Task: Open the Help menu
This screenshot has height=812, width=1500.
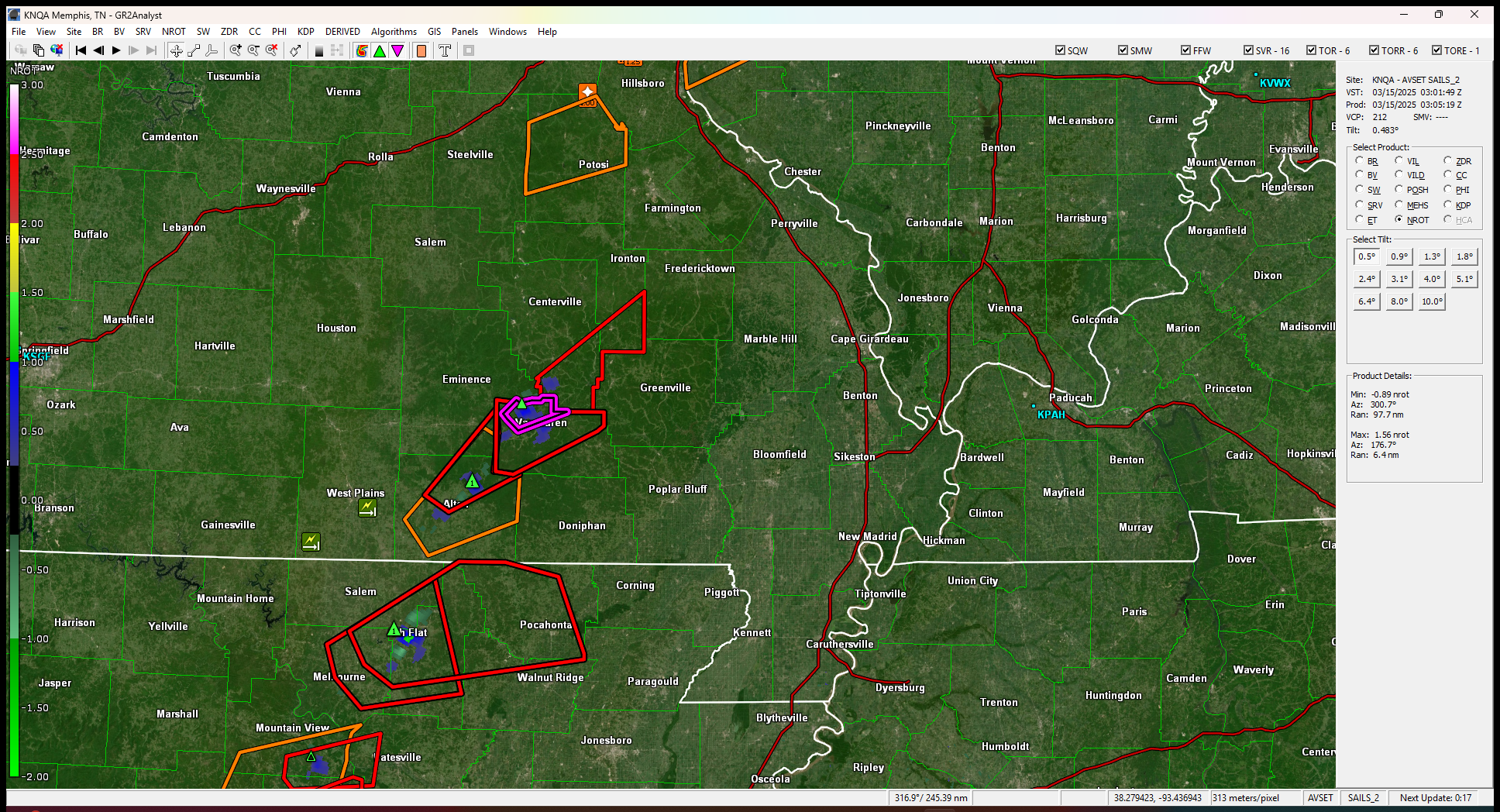Action: 547,32
